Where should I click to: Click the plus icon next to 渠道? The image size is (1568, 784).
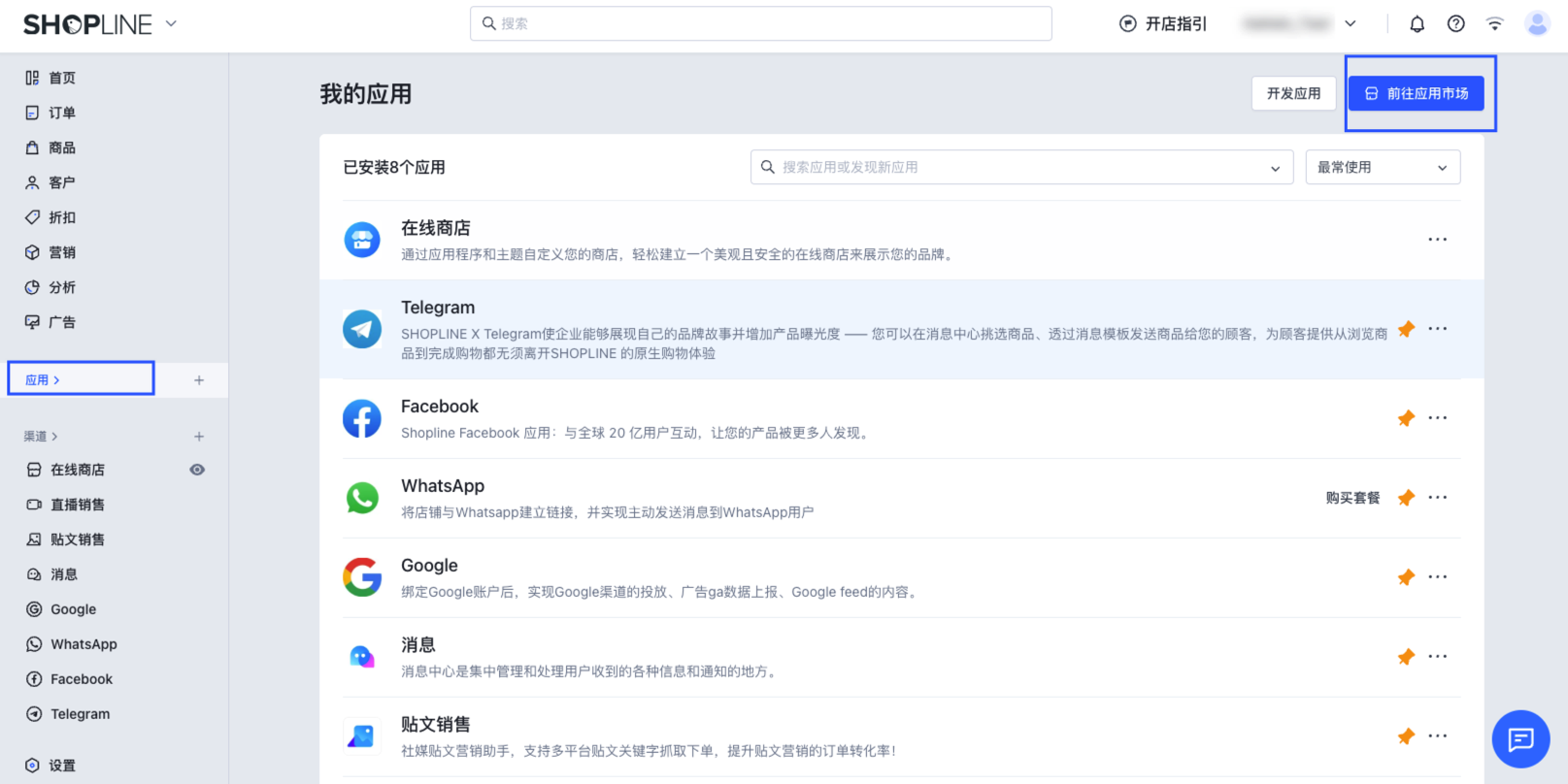click(199, 437)
